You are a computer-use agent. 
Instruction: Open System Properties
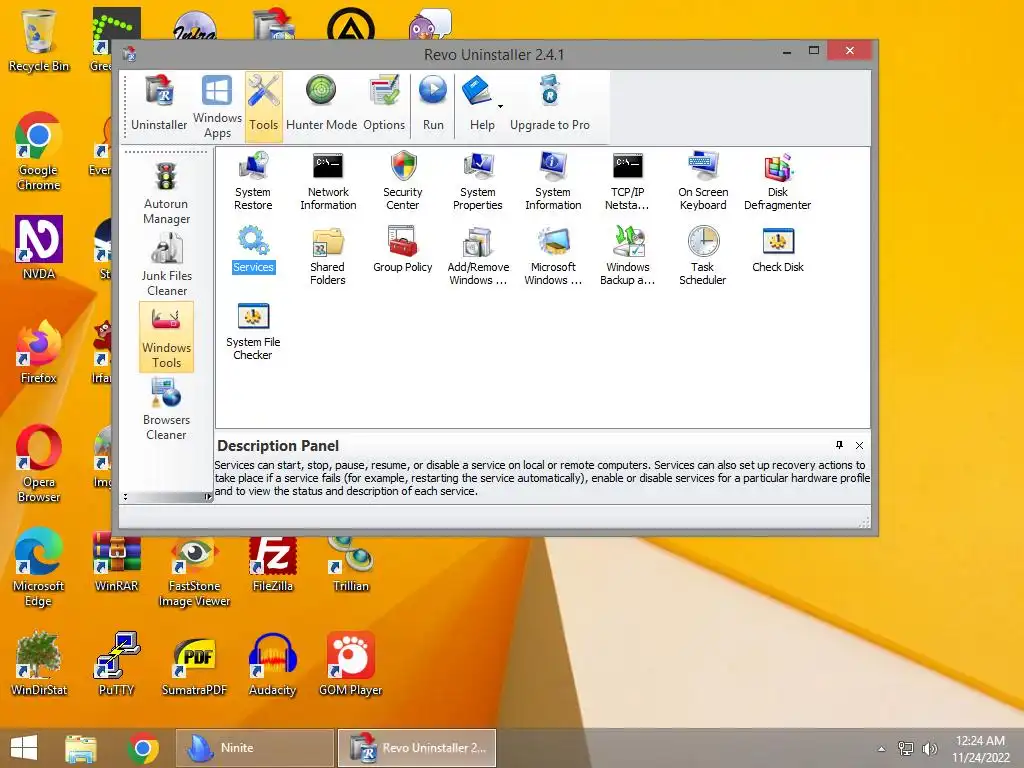pyautogui.click(x=478, y=181)
